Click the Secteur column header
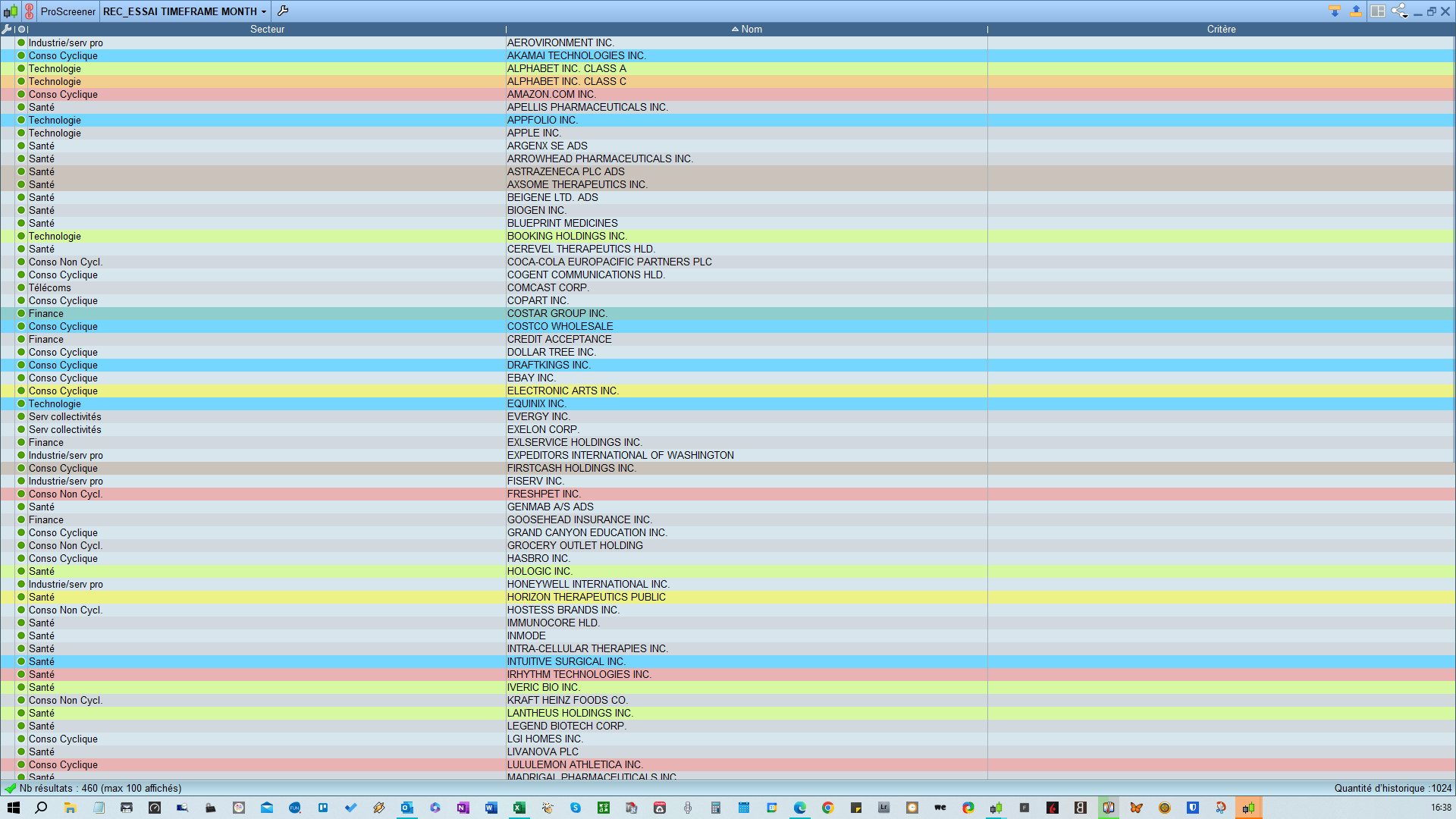The image size is (1456, 819). (267, 29)
